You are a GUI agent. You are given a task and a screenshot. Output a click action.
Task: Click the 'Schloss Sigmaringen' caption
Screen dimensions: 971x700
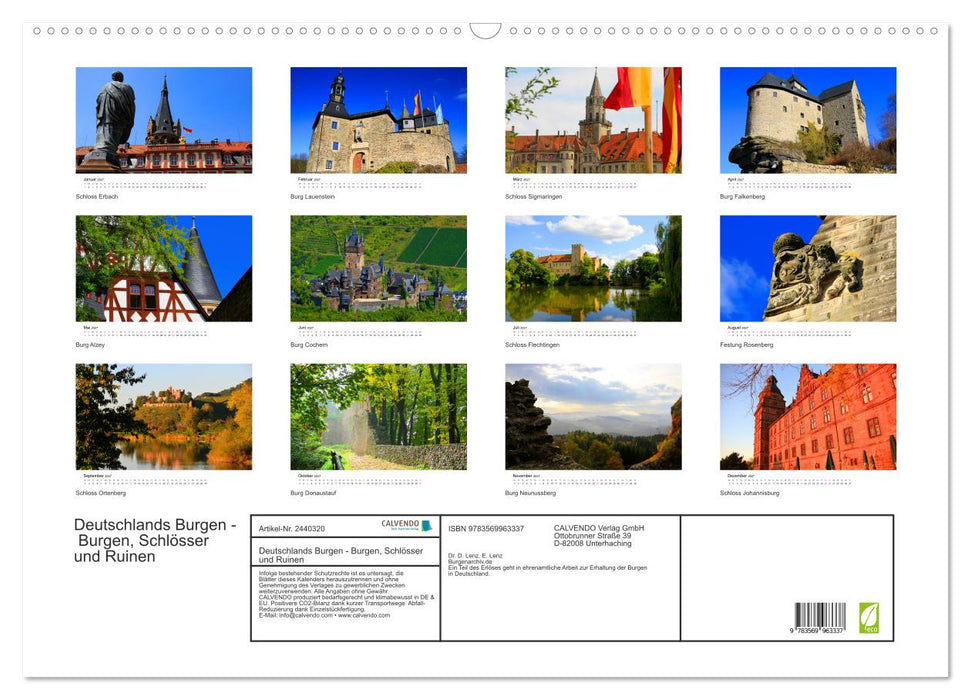point(534,196)
